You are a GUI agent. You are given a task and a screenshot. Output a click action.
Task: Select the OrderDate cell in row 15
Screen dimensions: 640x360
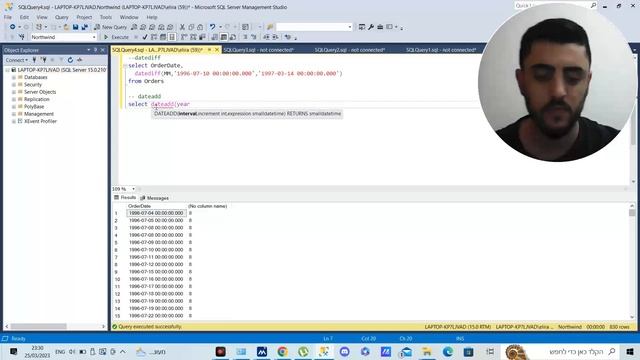[x=156, y=316]
